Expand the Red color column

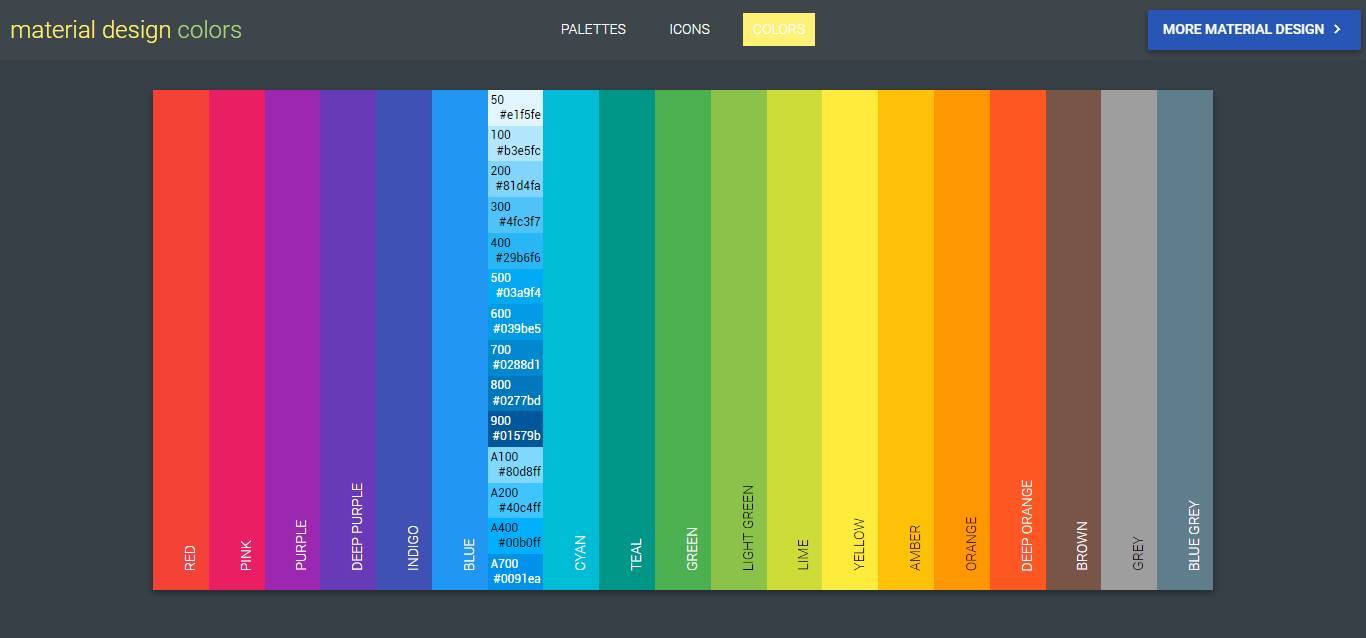(181, 340)
